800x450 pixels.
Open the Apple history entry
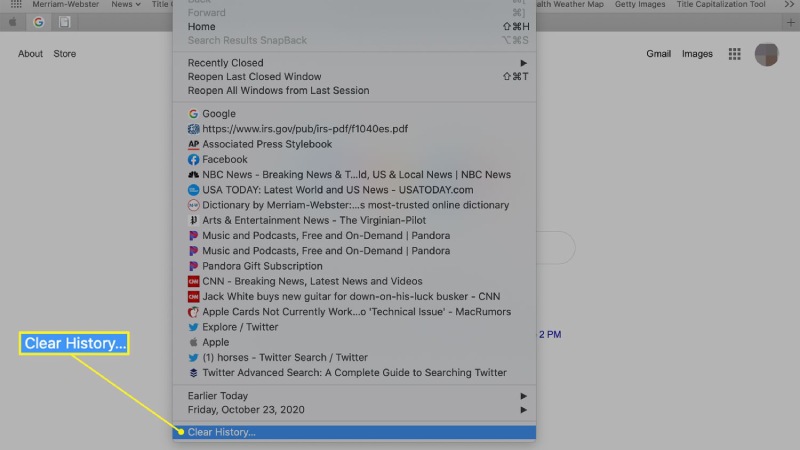tap(354, 342)
